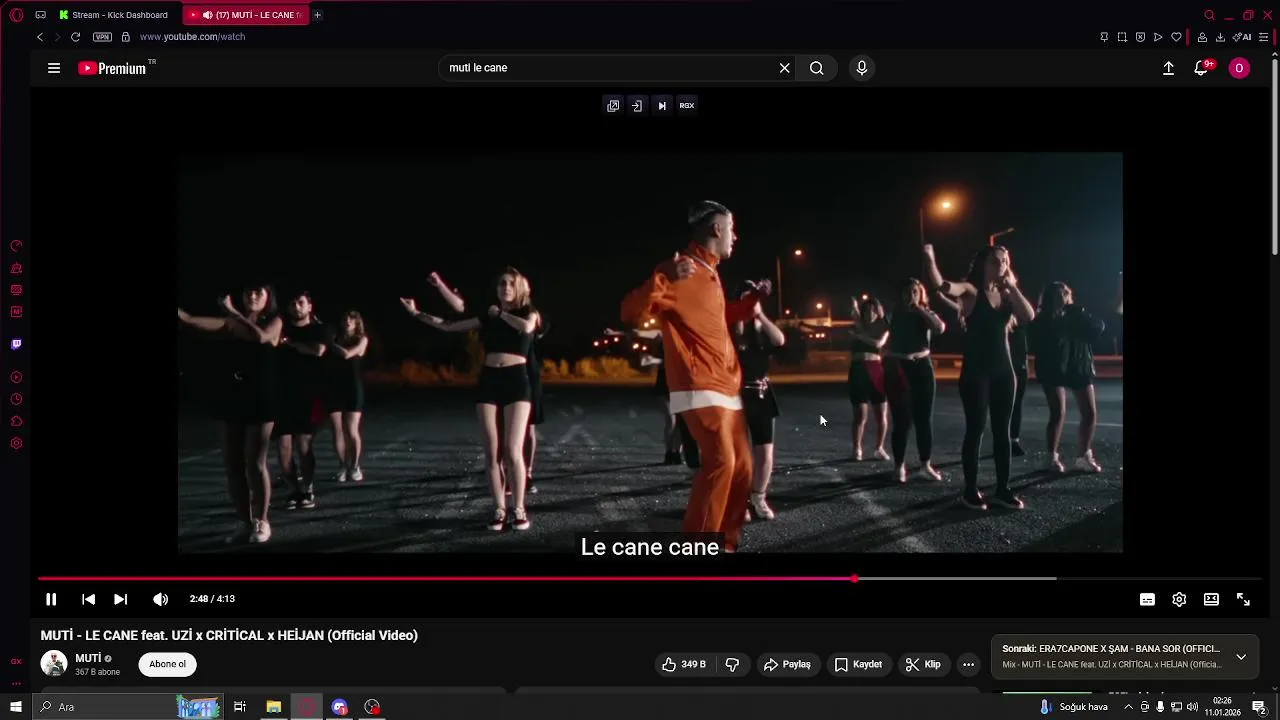1280x720 pixels.
Task: Toggle the VPN badge in address bar
Action: click(102, 37)
